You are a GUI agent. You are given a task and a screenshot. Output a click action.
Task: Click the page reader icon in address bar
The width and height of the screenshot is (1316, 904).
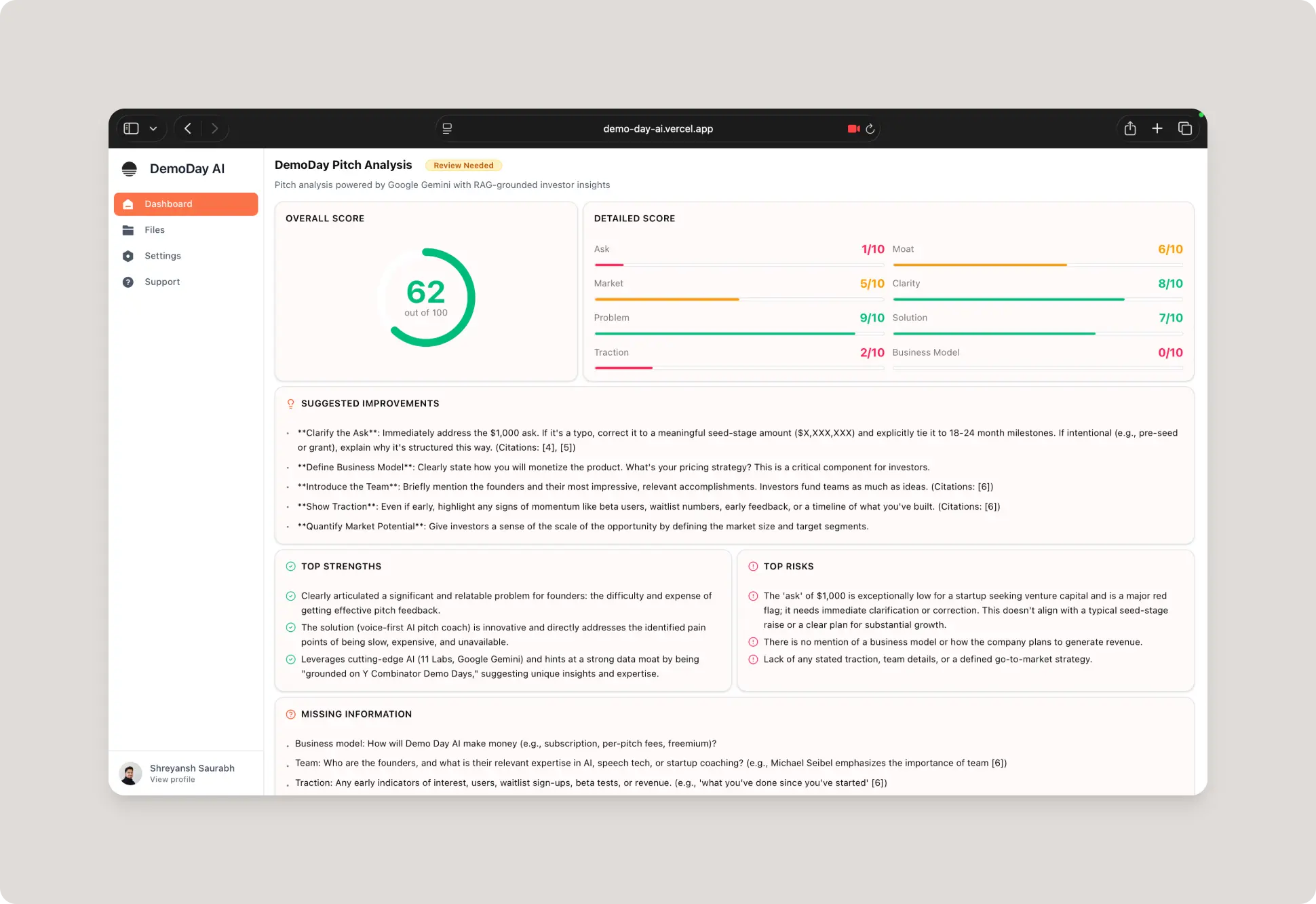(x=447, y=128)
